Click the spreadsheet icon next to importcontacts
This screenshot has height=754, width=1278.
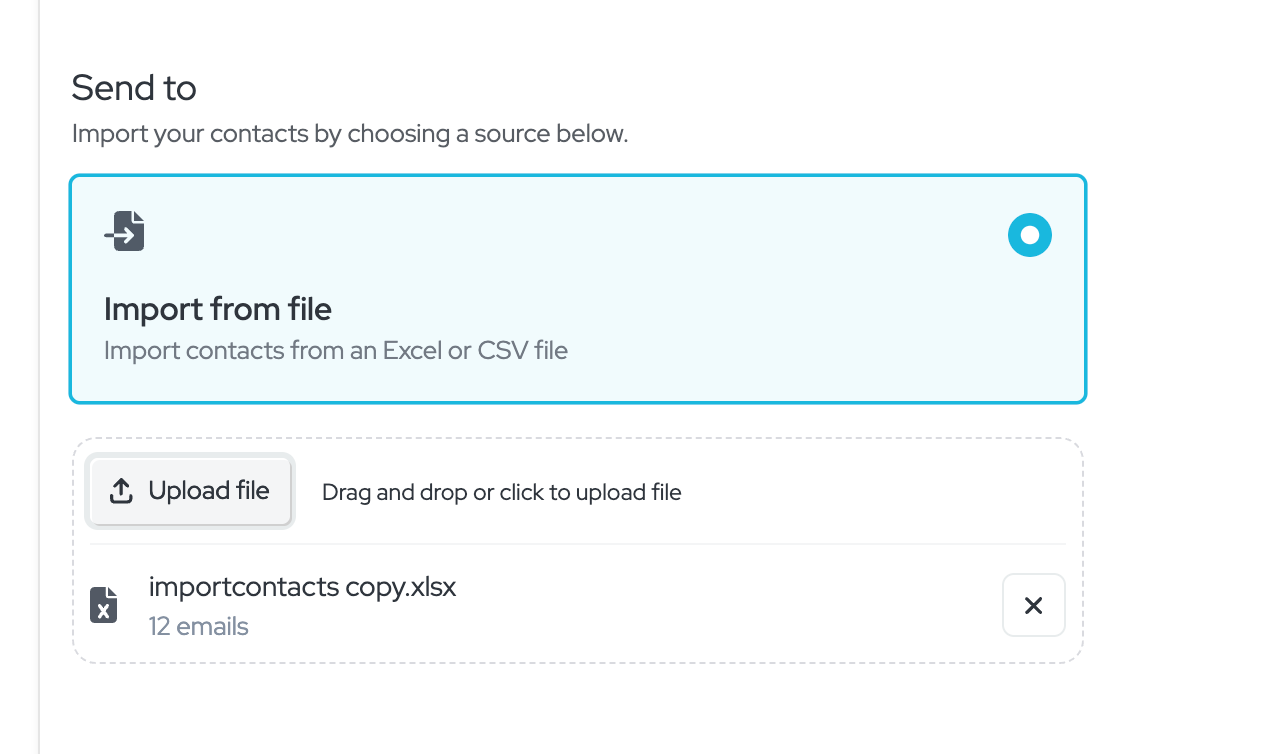[104, 605]
